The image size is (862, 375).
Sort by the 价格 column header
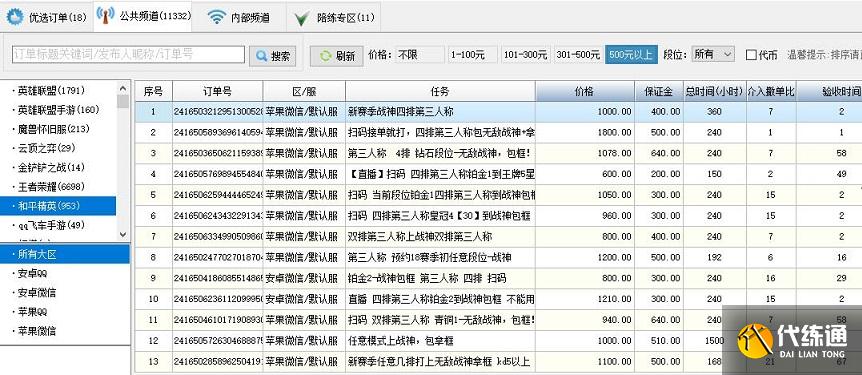[x=585, y=91]
